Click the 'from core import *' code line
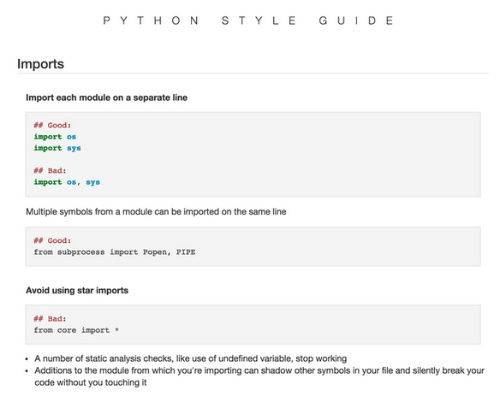Screen dimensions: 500x402 [76, 330]
